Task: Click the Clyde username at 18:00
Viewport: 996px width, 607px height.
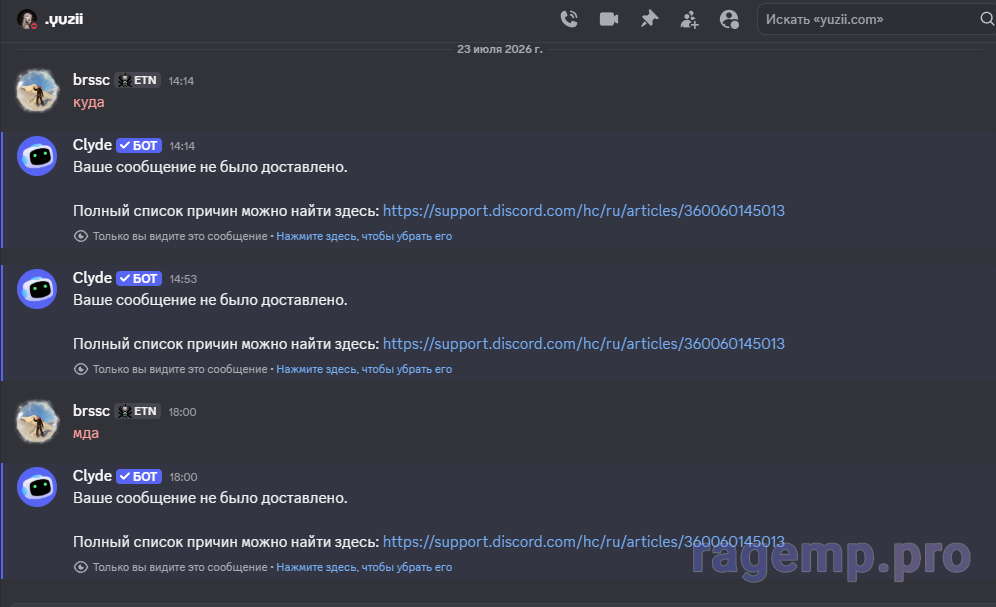Action: pos(92,476)
